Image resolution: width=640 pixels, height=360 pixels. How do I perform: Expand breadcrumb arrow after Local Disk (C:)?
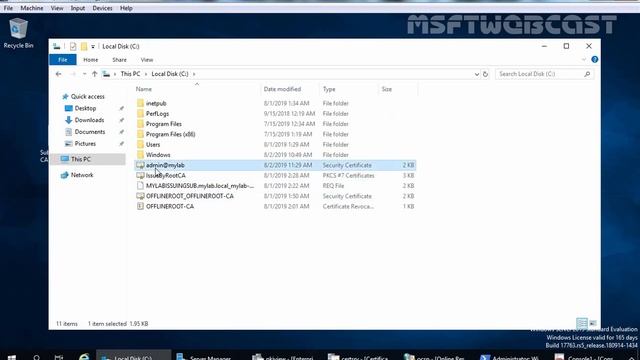click(194, 74)
